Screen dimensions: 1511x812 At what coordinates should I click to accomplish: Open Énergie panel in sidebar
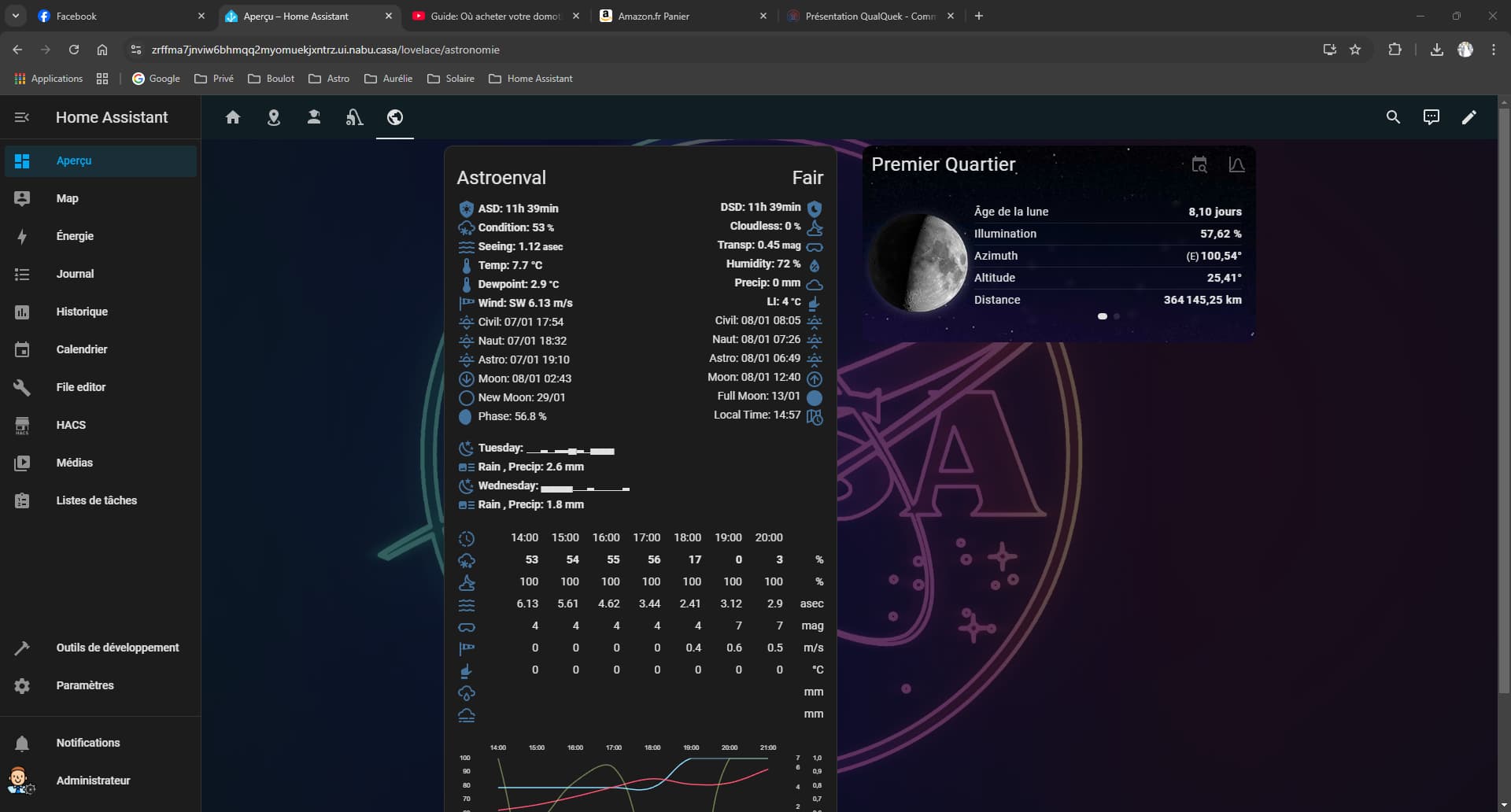pyautogui.click(x=101, y=236)
